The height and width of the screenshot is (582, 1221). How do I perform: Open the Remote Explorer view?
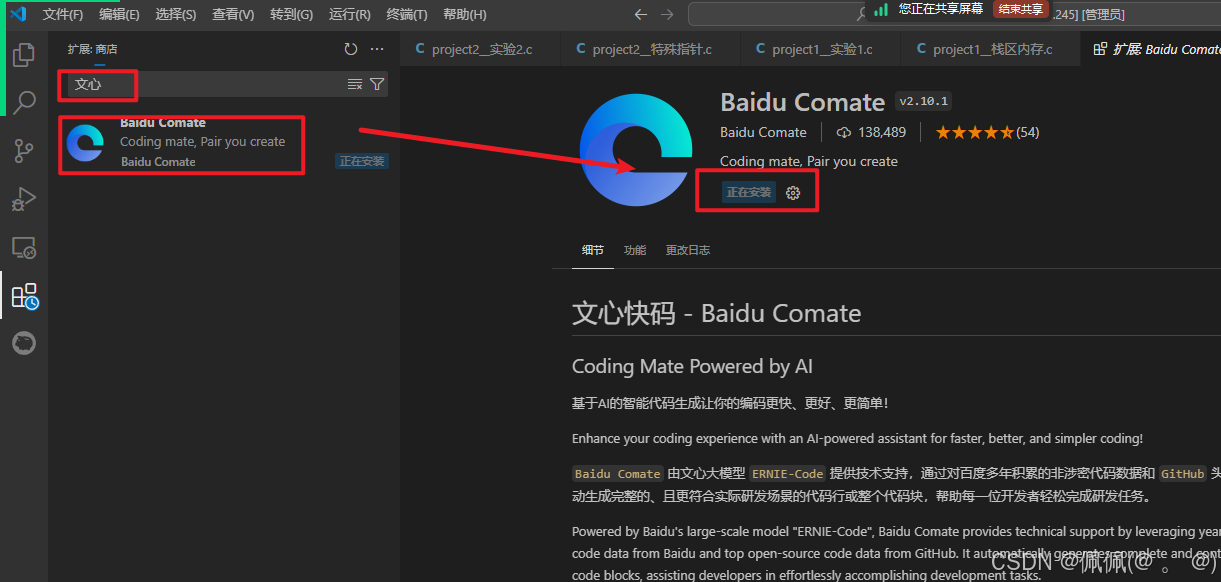[23, 247]
